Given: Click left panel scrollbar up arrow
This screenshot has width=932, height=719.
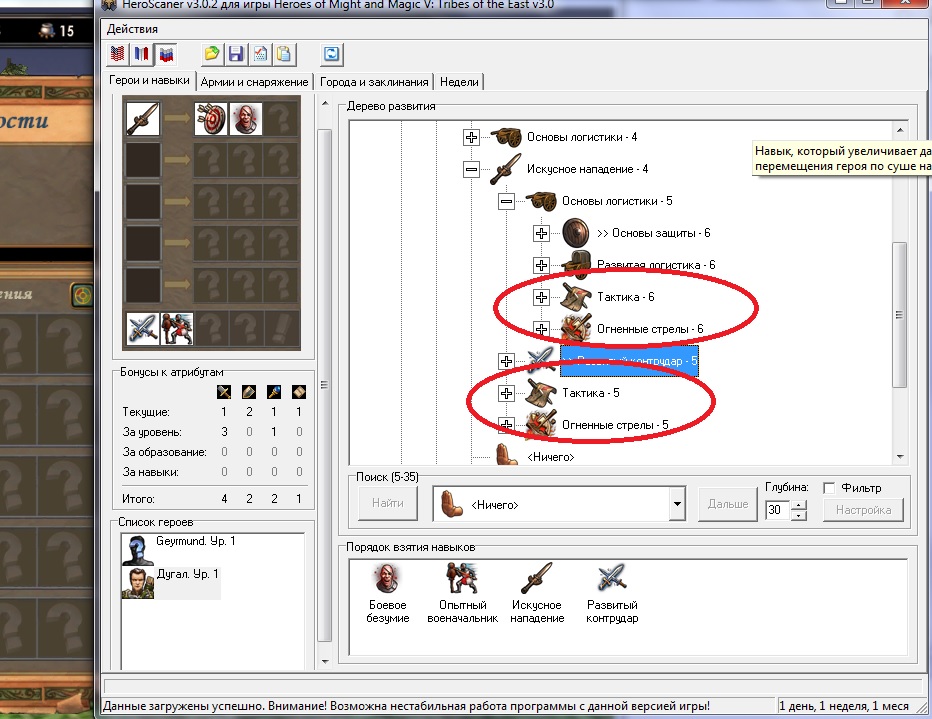Looking at the screenshot, I should 325,103.
